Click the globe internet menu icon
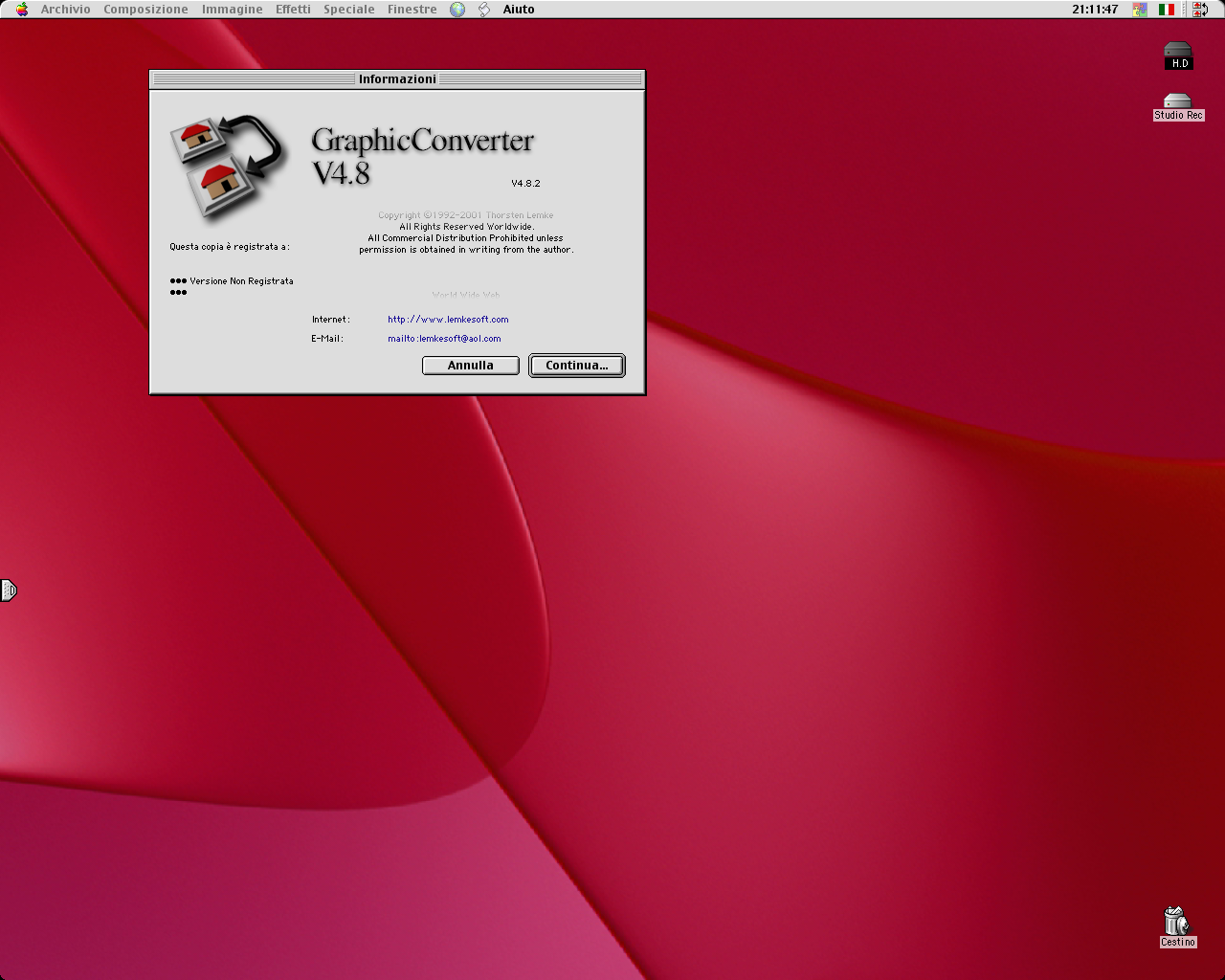Image resolution: width=1225 pixels, height=980 pixels. click(457, 10)
